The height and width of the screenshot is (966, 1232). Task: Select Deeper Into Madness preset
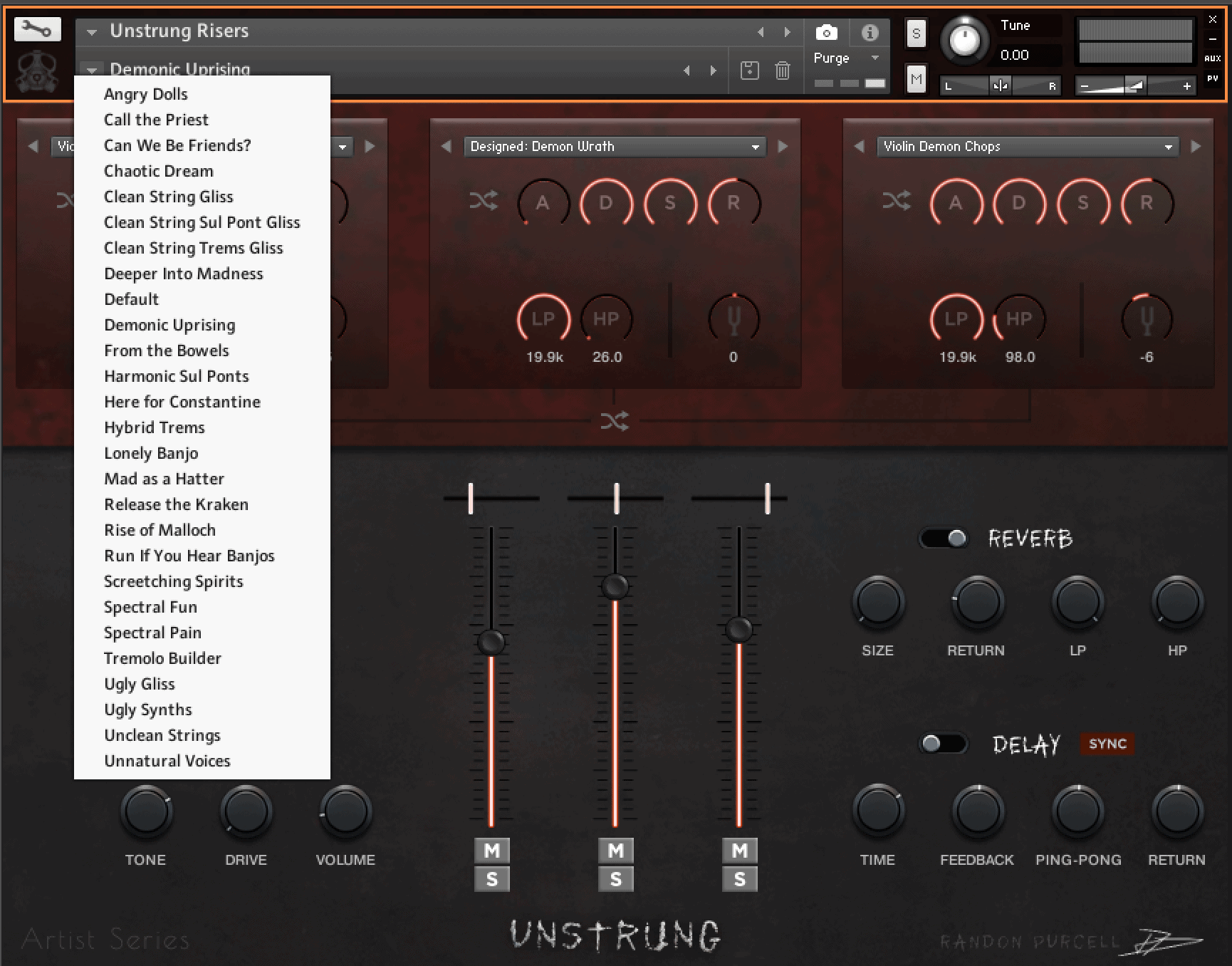(x=183, y=274)
